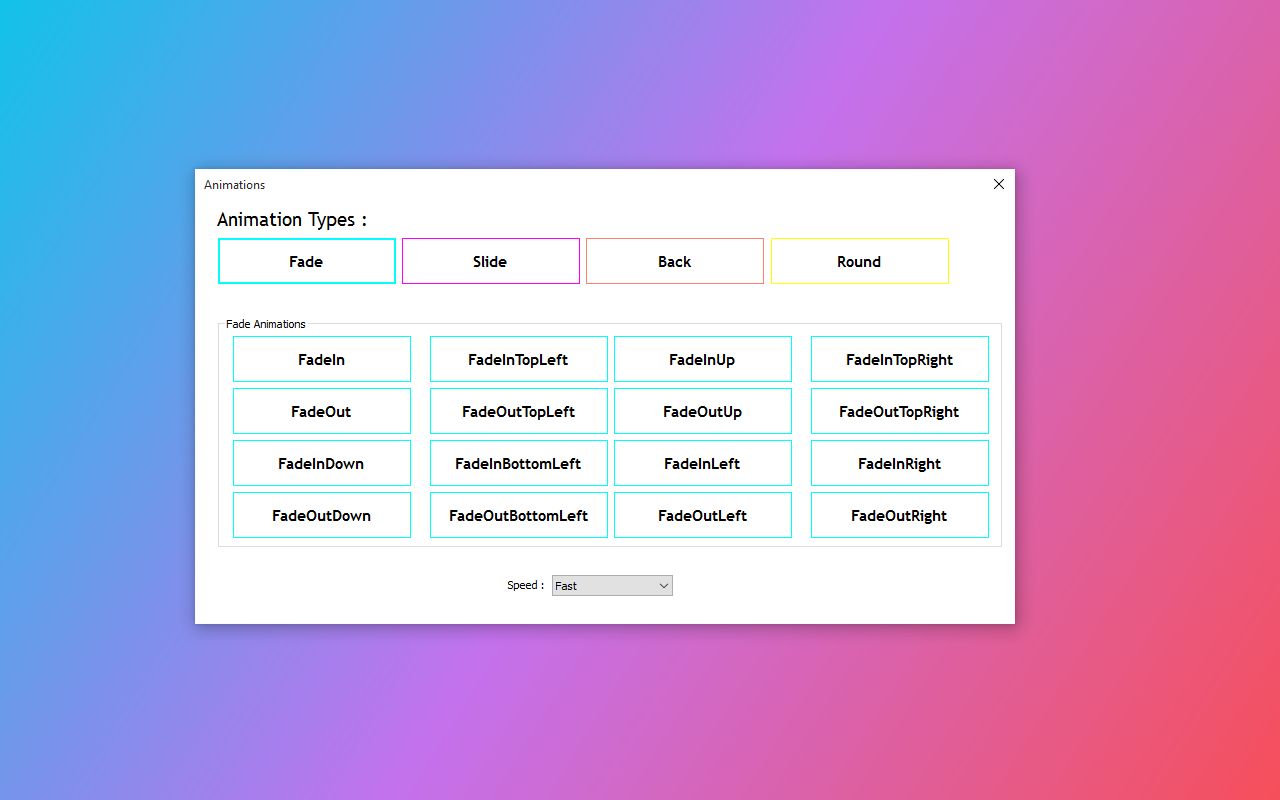Trigger the FadeInBottomLeft animation
The width and height of the screenshot is (1280, 800).
pos(519,463)
